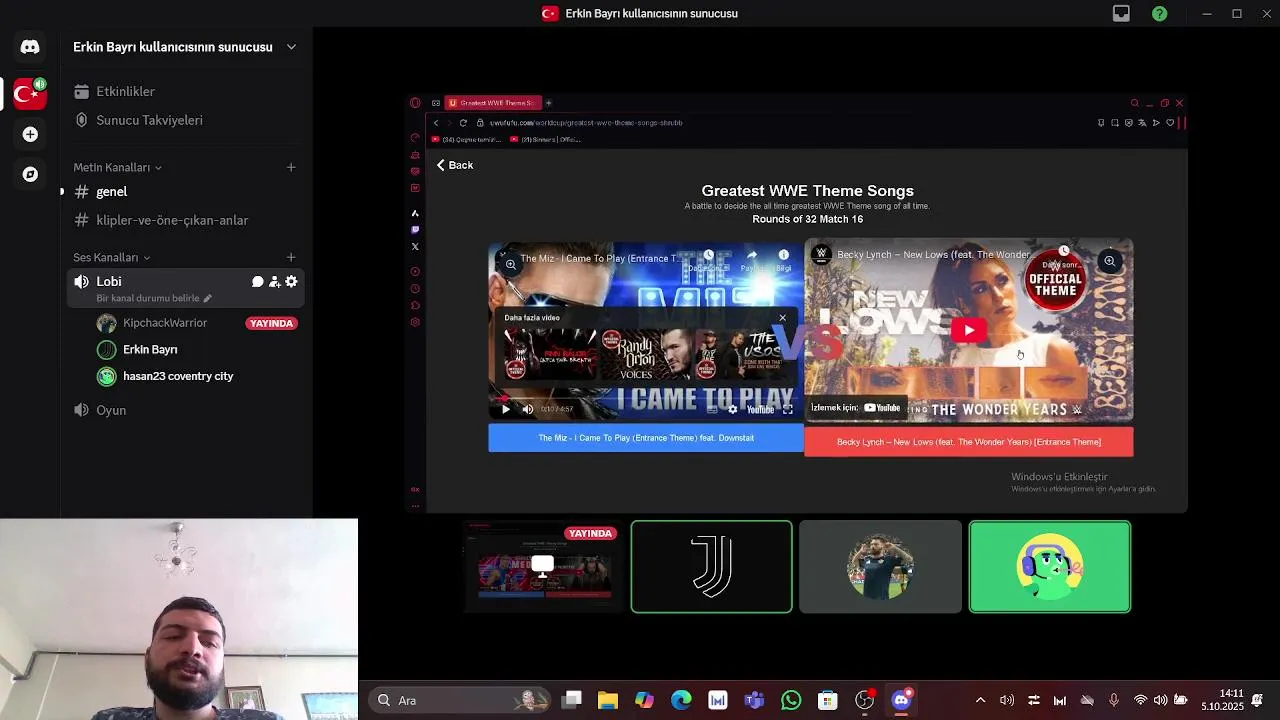Image resolution: width=1280 pixels, height=720 pixels.
Task: Vote for The Miz - I Came To Play
Action: (646, 438)
